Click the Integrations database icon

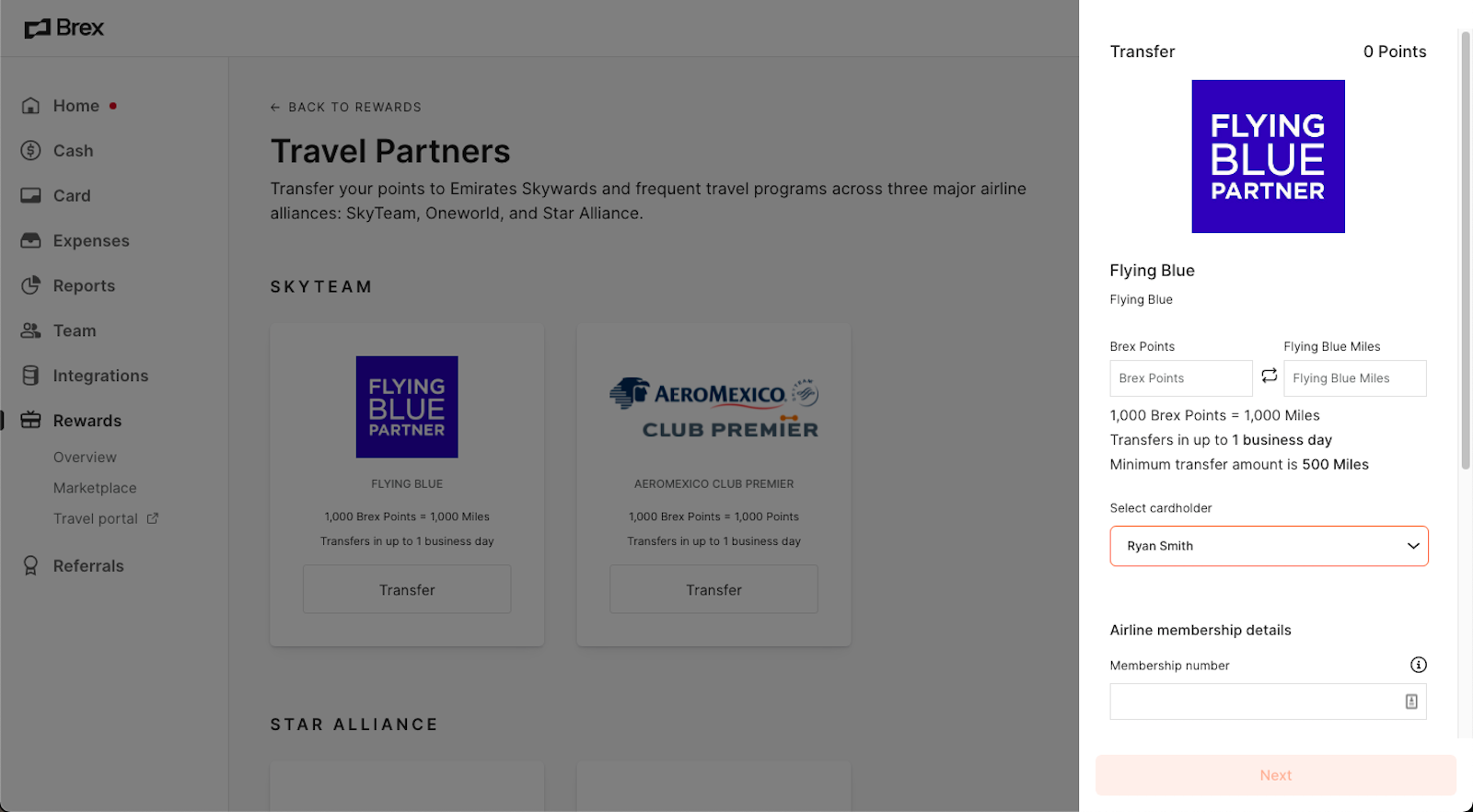[30, 376]
